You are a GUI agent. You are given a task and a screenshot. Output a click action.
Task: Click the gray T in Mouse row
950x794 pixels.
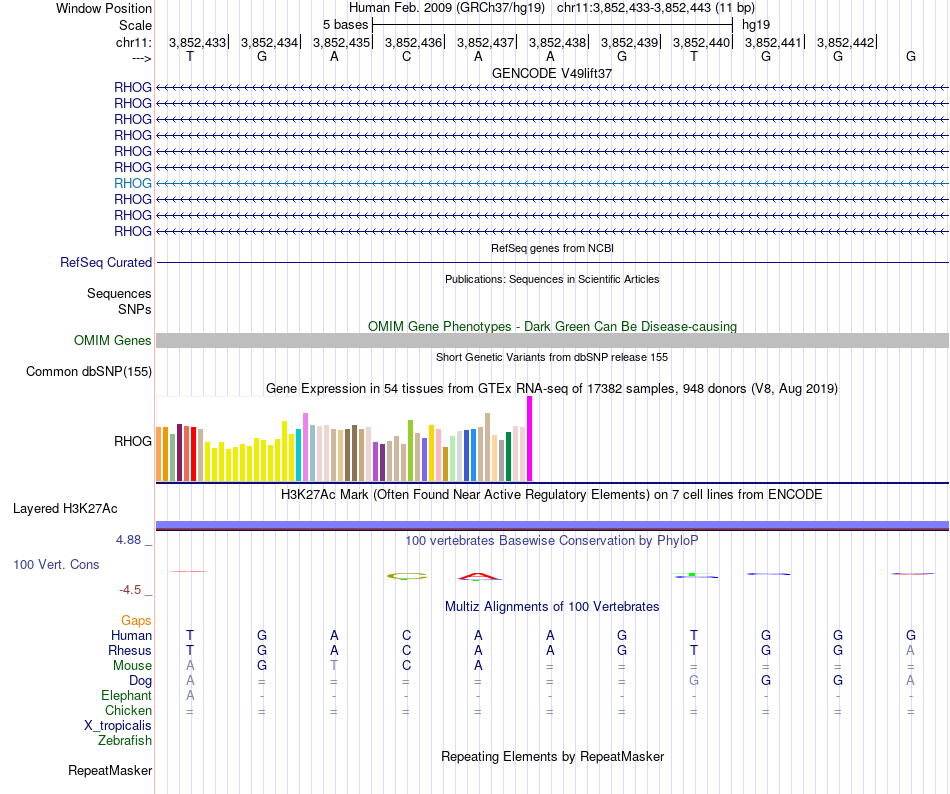coord(334,666)
